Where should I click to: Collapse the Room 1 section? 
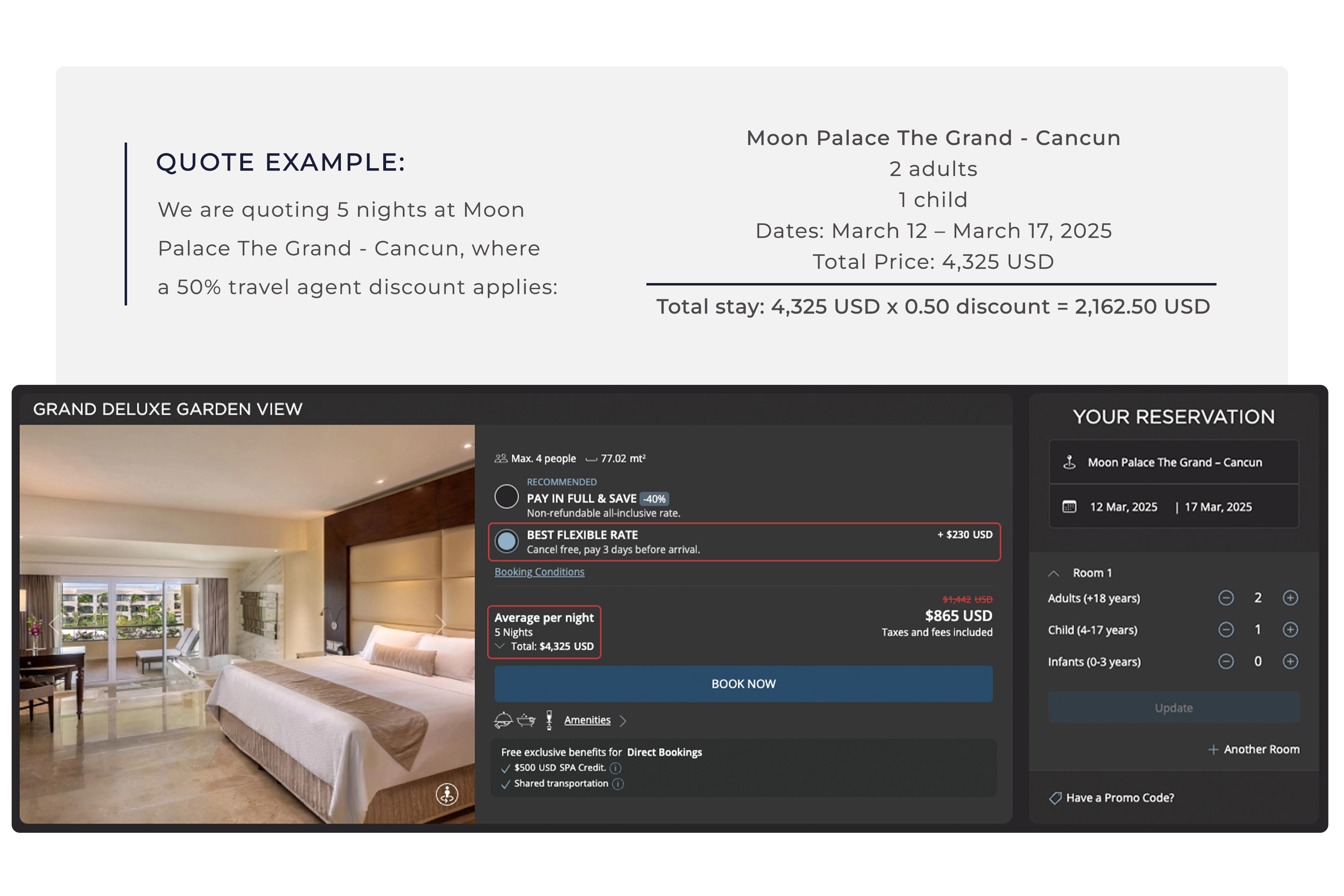click(x=1054, y=573)
